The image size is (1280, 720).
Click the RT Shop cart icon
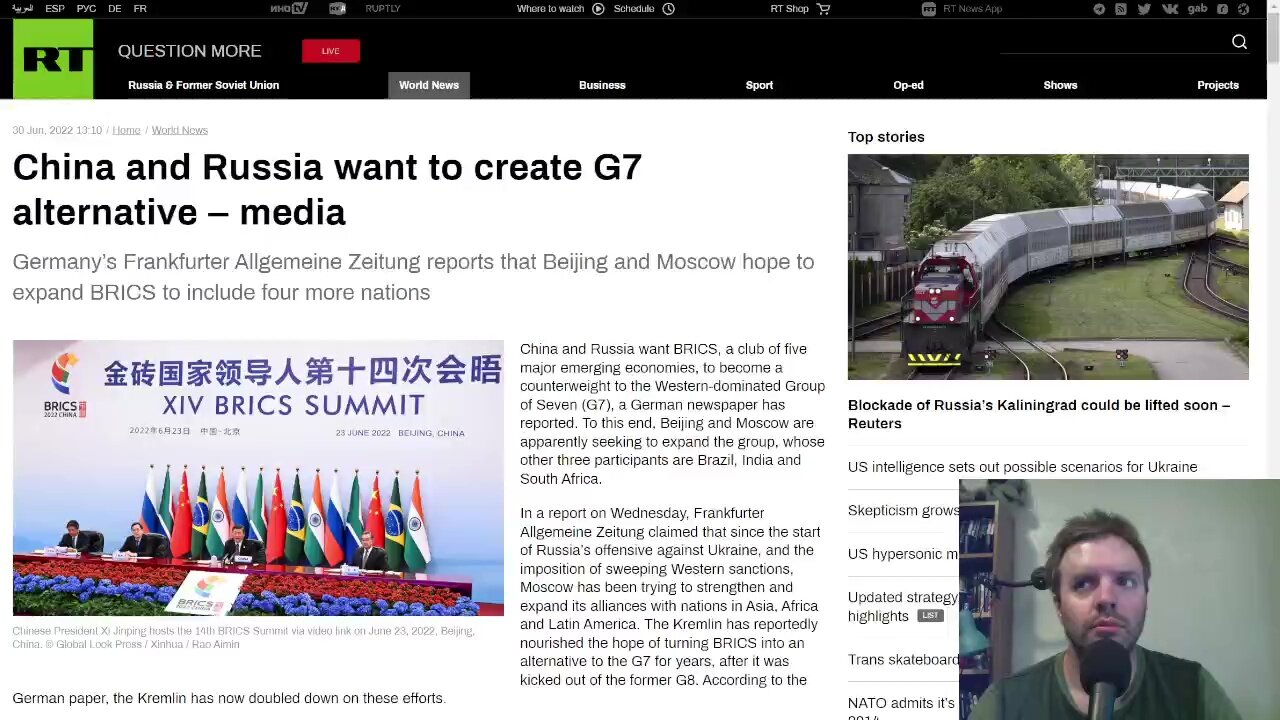tap(824, 9)
